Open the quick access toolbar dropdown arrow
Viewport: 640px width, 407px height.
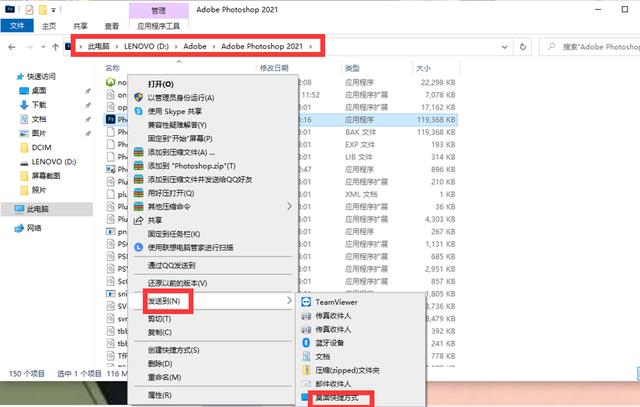[x=53, y=10]
